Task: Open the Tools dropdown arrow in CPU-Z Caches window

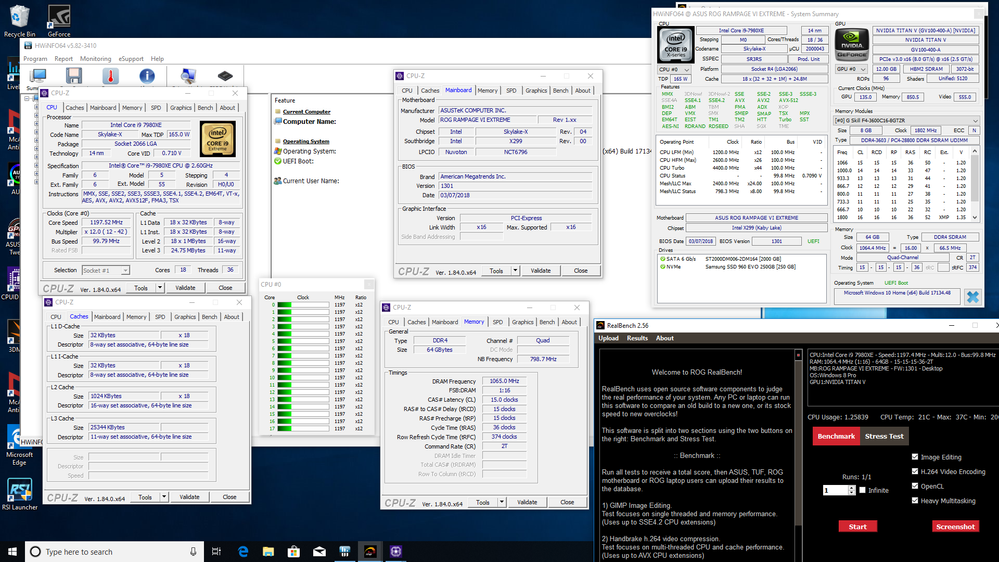Action: point(164,497)
